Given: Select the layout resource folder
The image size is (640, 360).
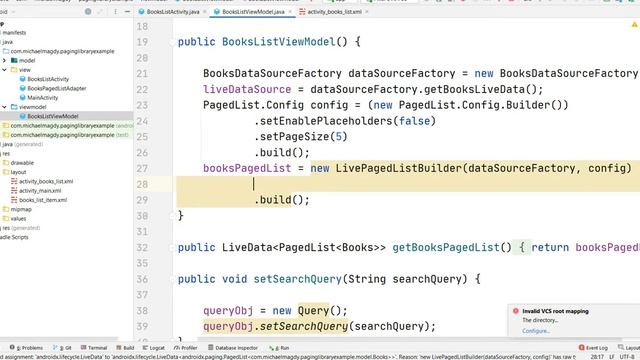Looking at the screenshot, I should (x=18, y=172).
